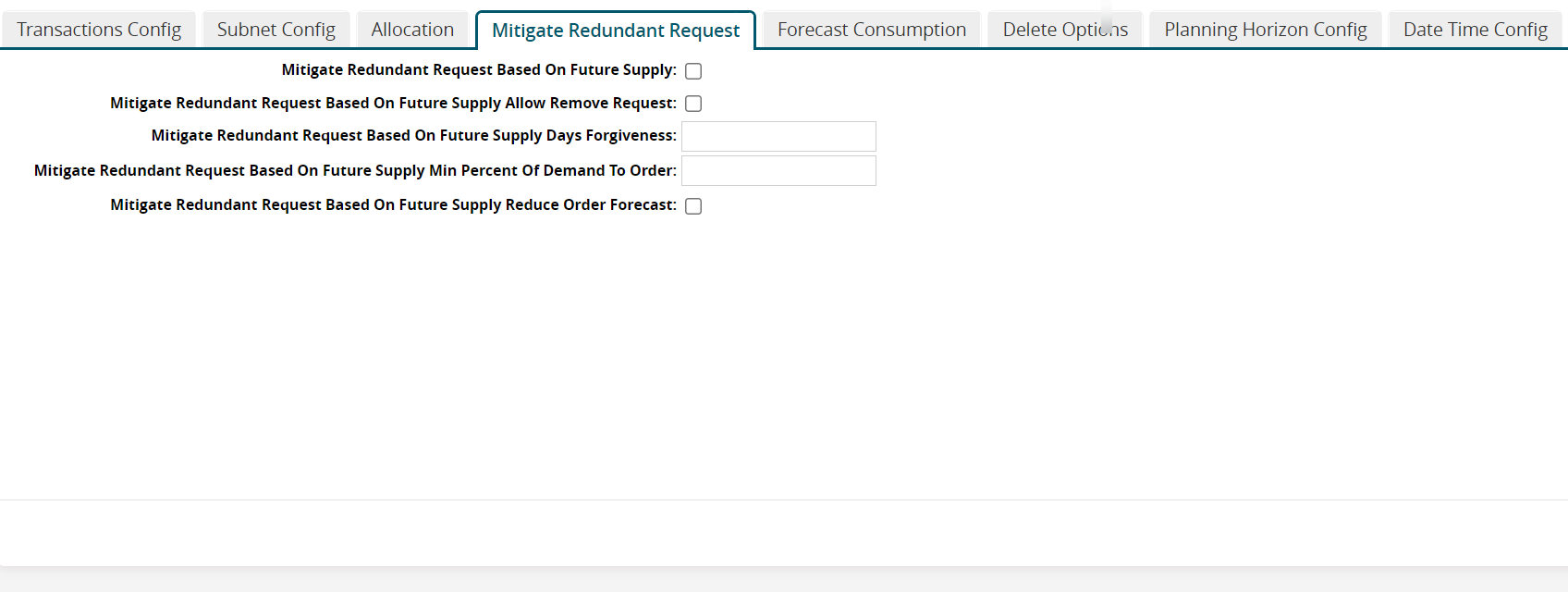Select the Allocation tab
This screenshot has width=1568, height=592.
coord(412,30)
